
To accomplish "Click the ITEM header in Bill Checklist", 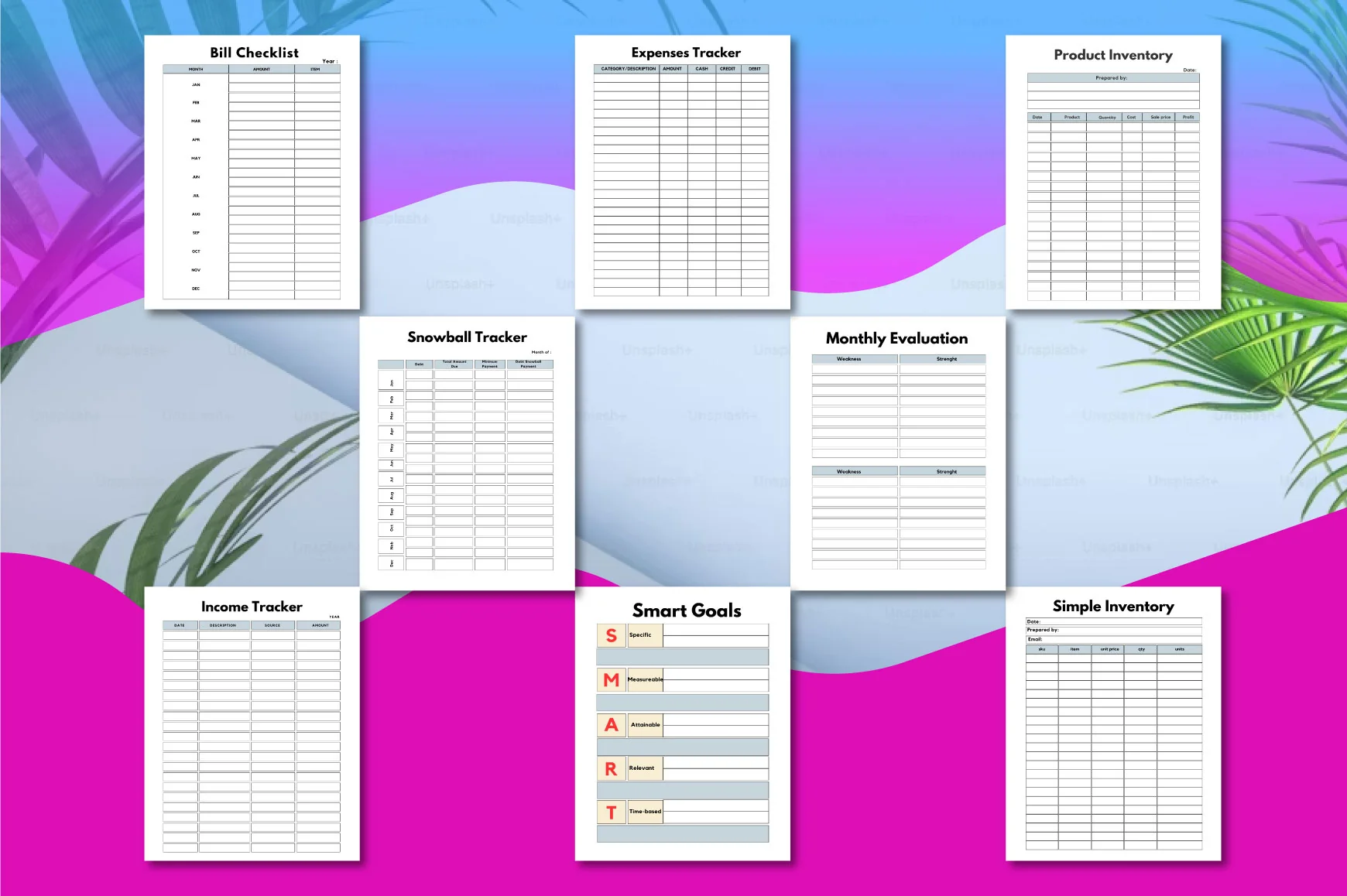I will [316, 69].
